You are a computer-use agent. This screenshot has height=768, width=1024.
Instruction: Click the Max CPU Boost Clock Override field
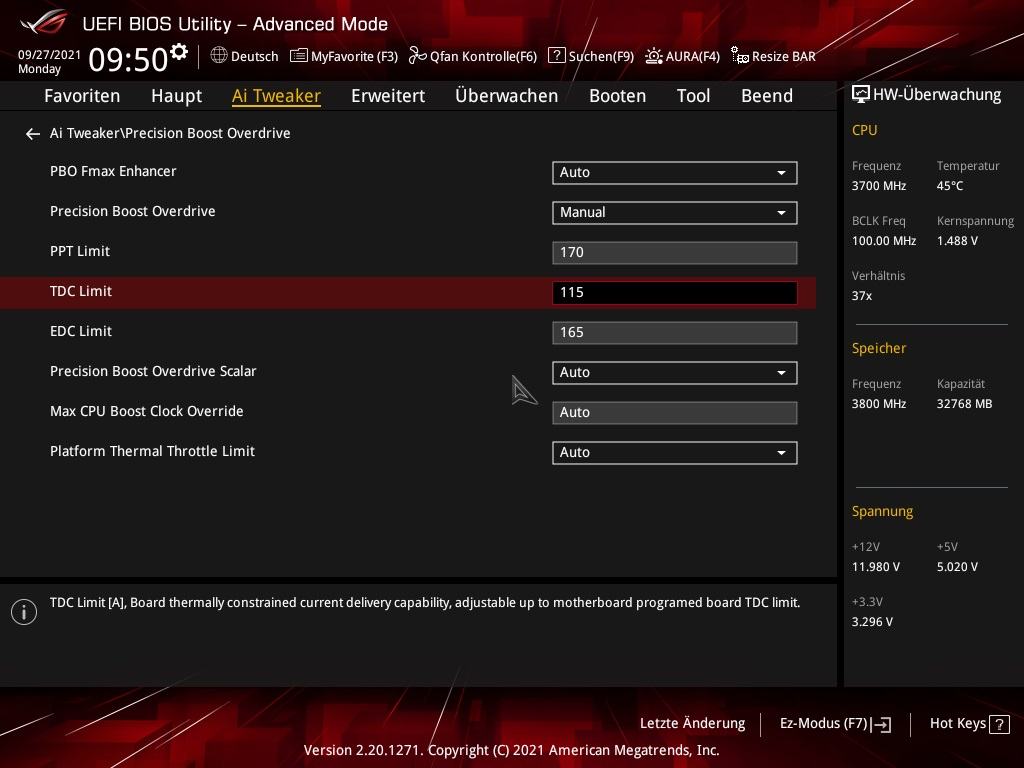(675, 413)
